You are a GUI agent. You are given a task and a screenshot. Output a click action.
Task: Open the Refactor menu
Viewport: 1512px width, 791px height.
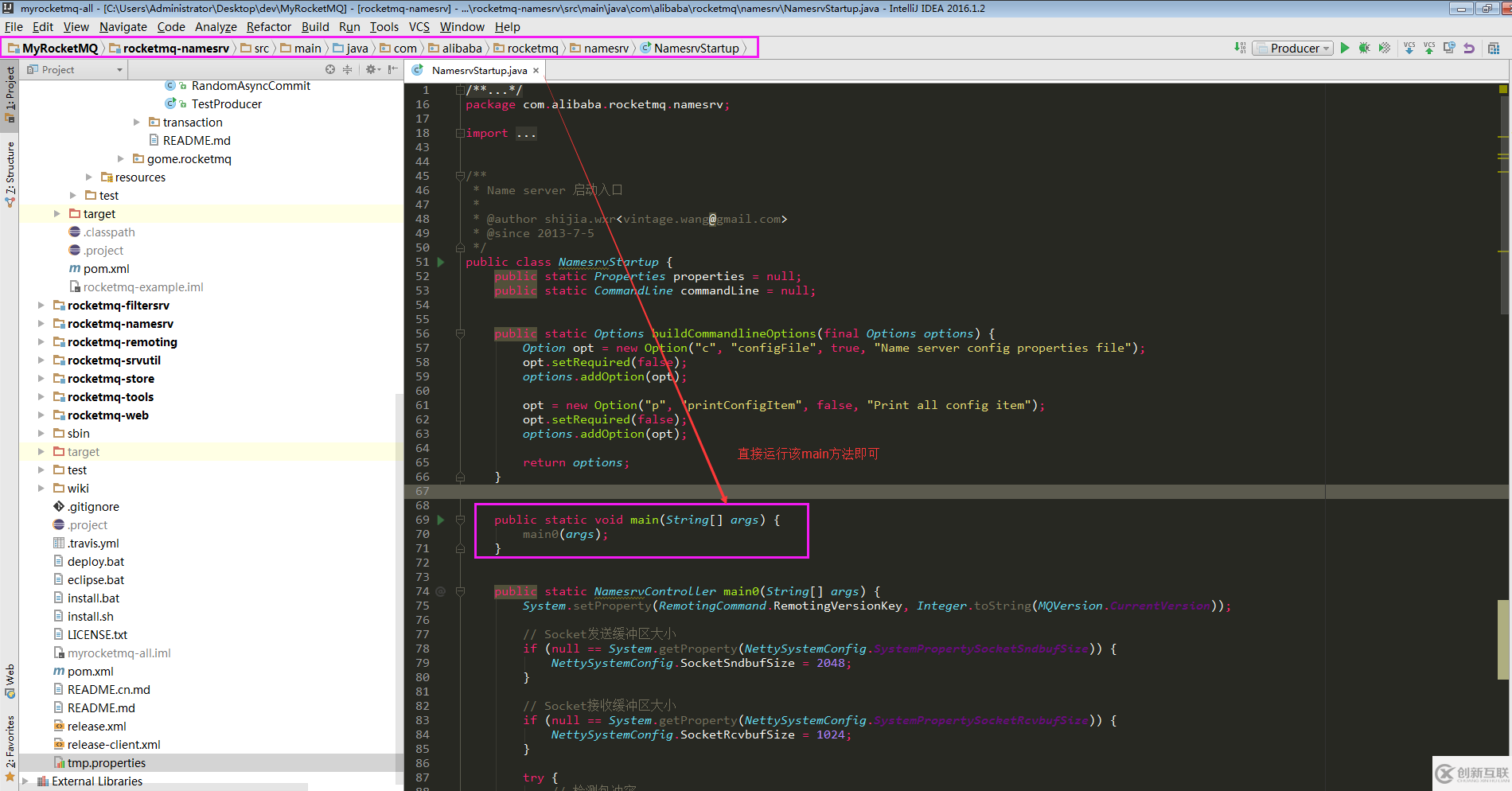click(268, 27)
